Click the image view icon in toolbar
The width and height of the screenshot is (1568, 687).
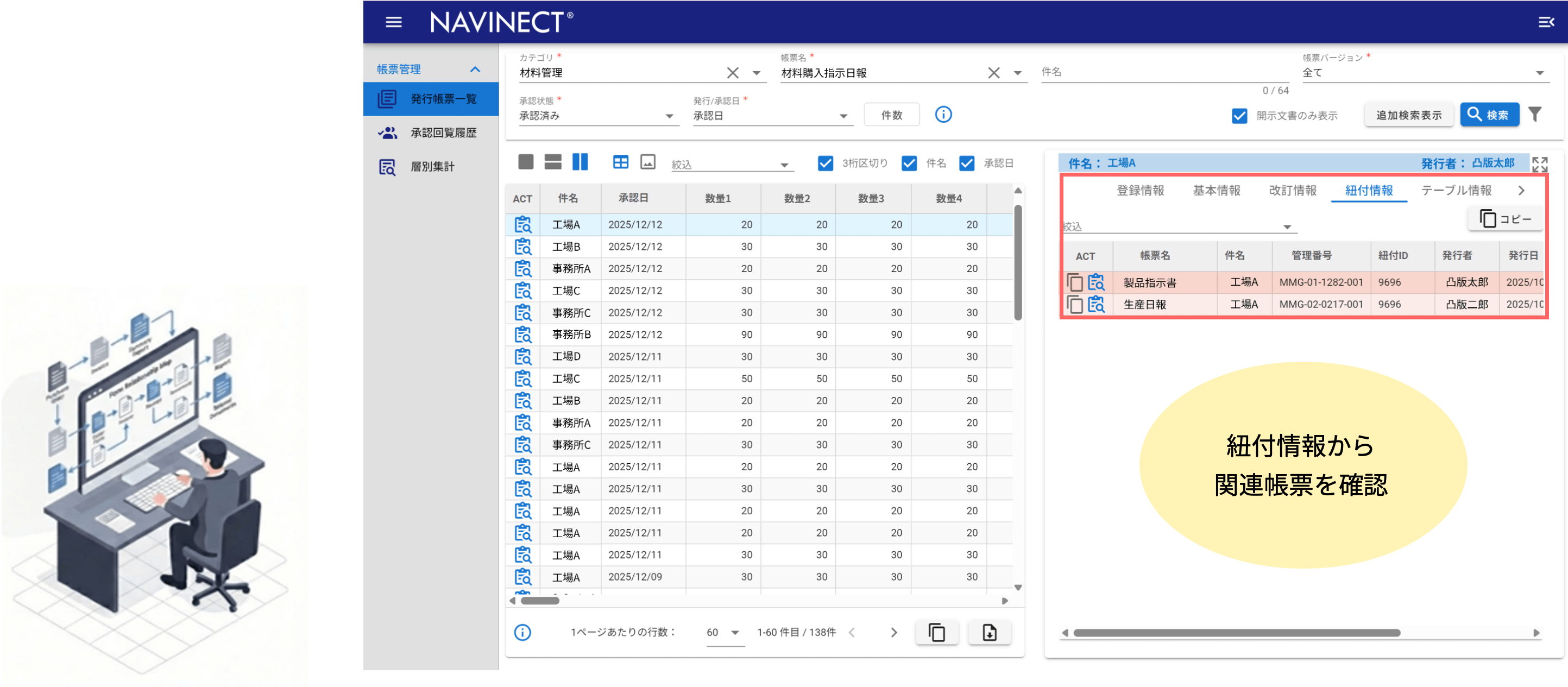click(647, 162)
